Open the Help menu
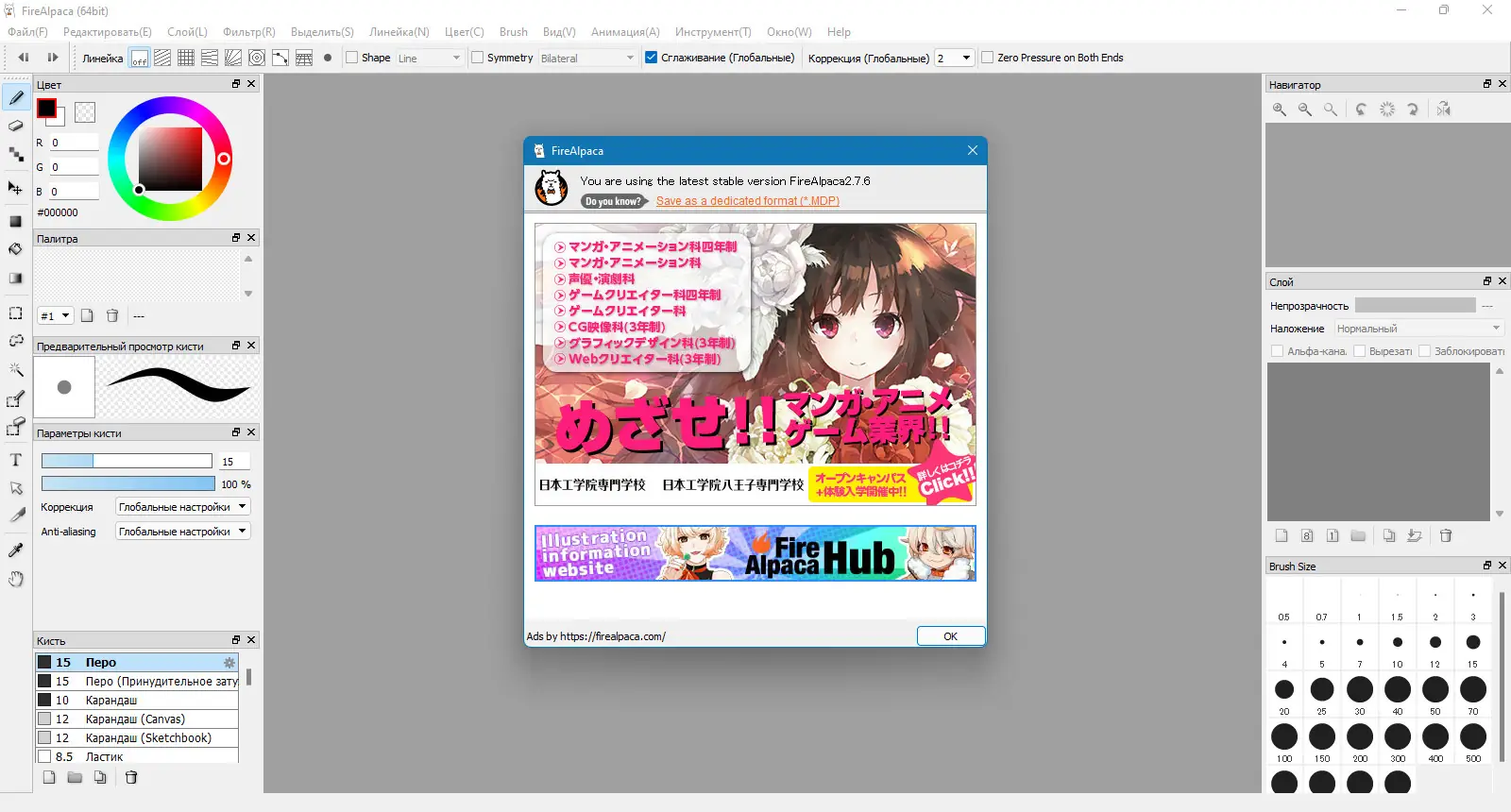This screenshot has width=1511, height=812. point(839,32)
